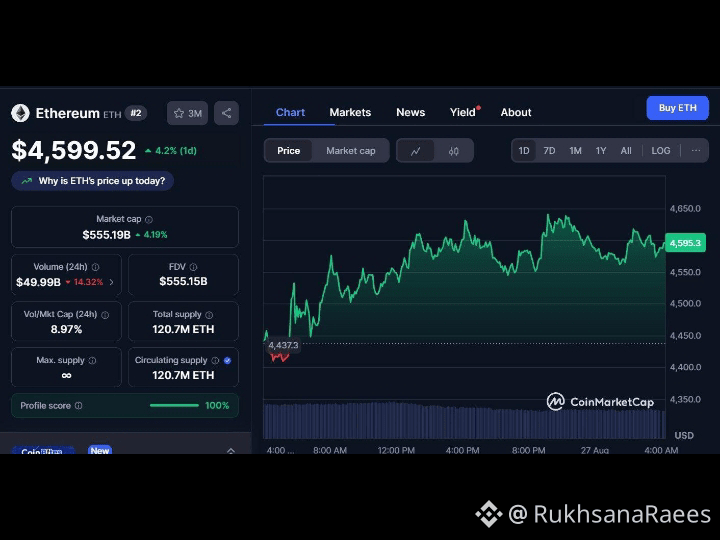The image size is (720, 540).
Task: Click the current price label 4,595.3
Action: [685, 243]
